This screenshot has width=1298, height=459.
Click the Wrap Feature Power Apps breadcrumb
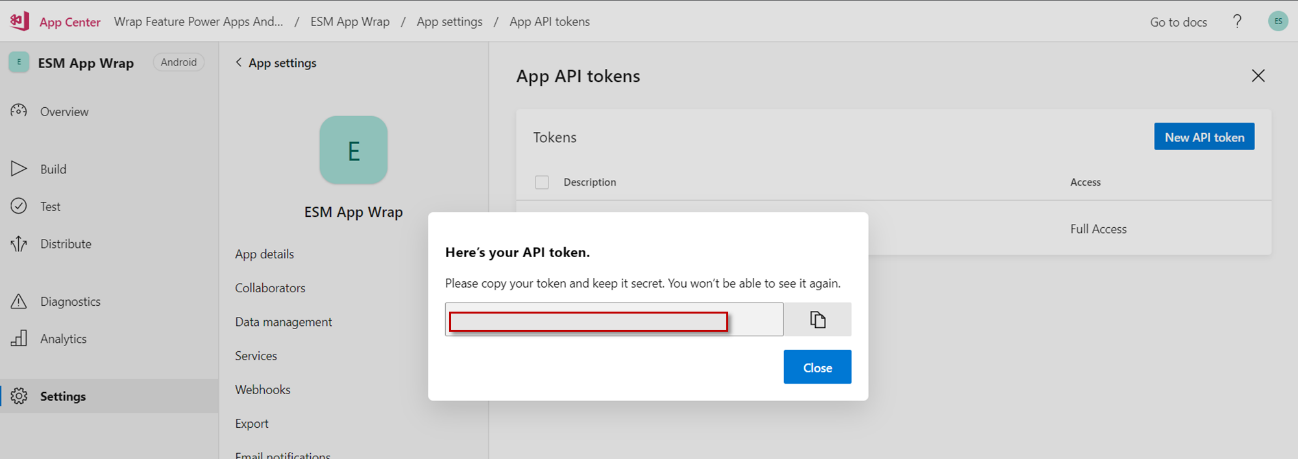[198, 22]
